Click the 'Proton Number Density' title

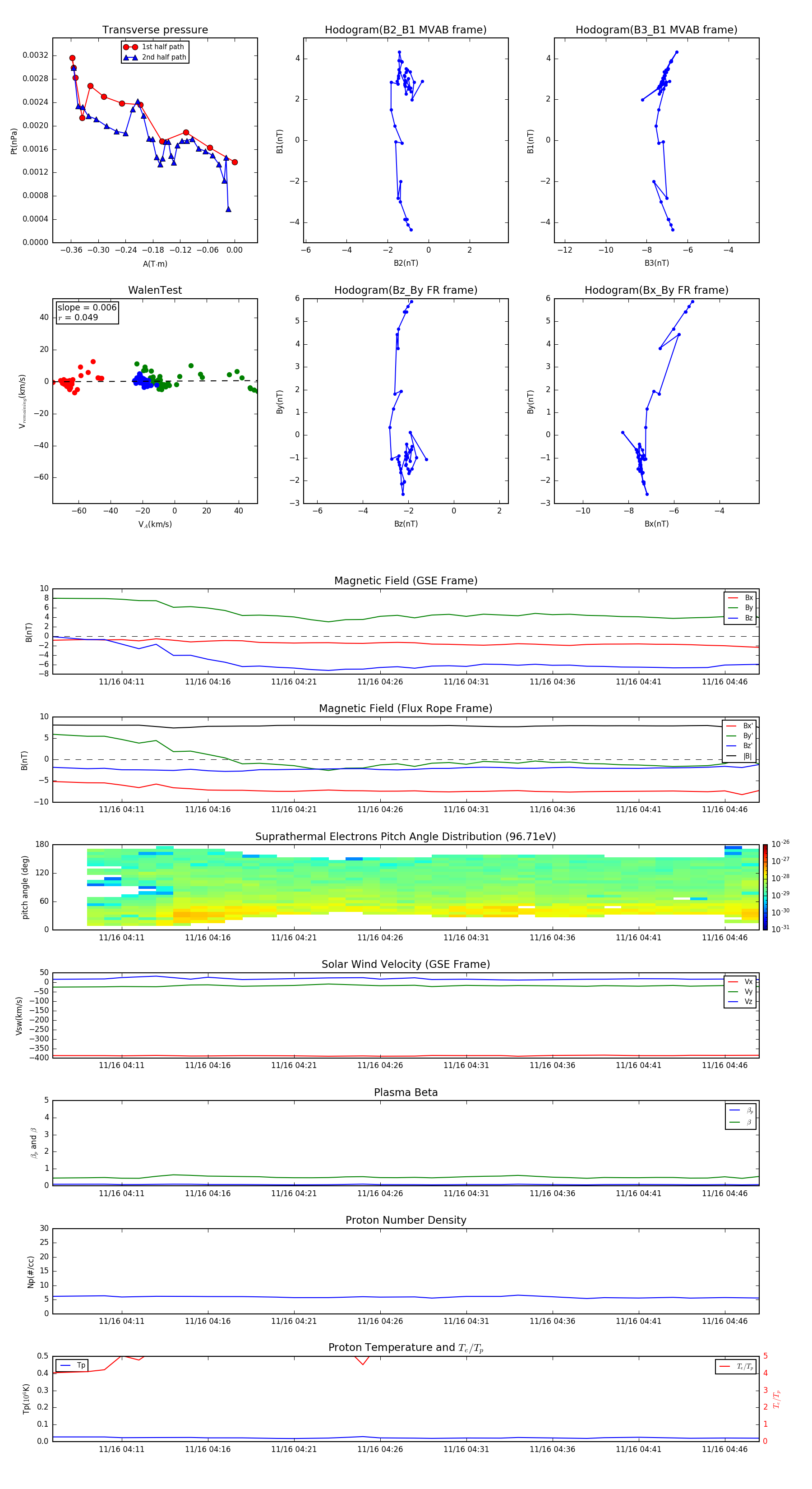click(406, 1221)
